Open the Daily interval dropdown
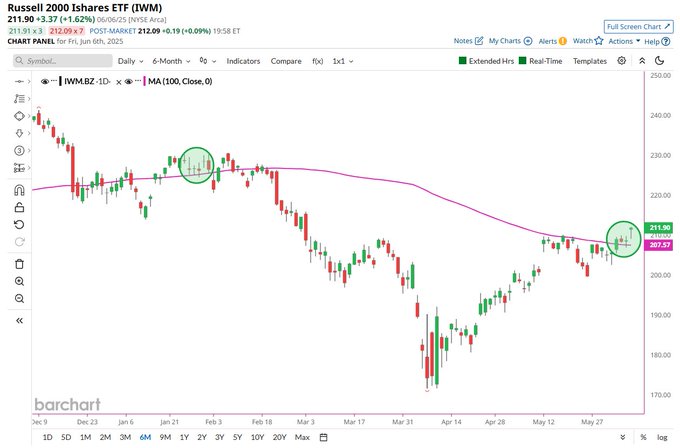The image size is (680, 448). [x=131, y=61]
